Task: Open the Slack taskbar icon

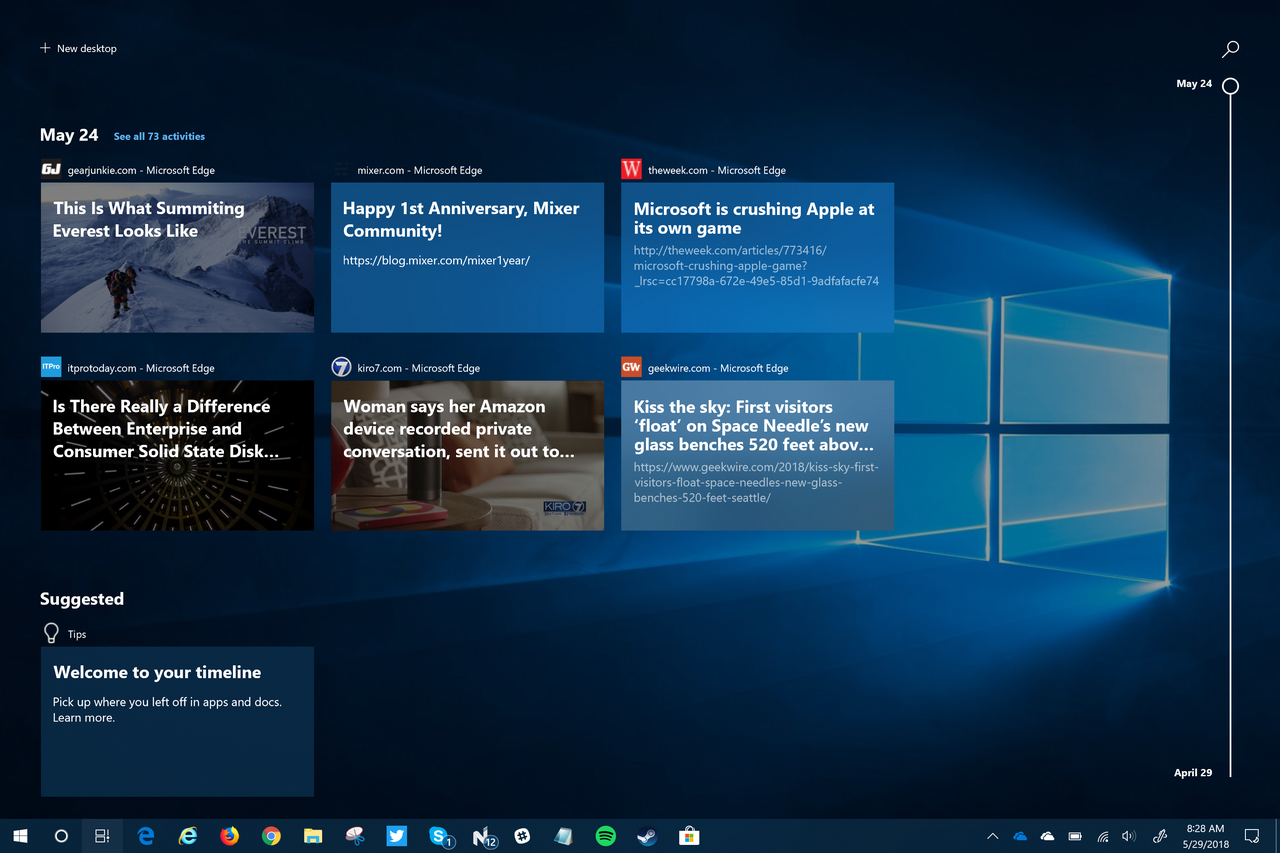Action: (522, 836)
